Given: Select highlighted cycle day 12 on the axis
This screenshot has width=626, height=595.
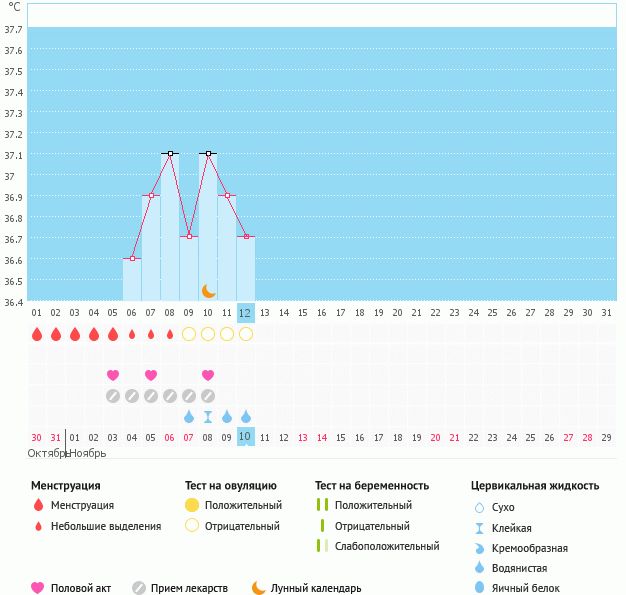Looking at the screenshot, I should (x=246, y=313).
